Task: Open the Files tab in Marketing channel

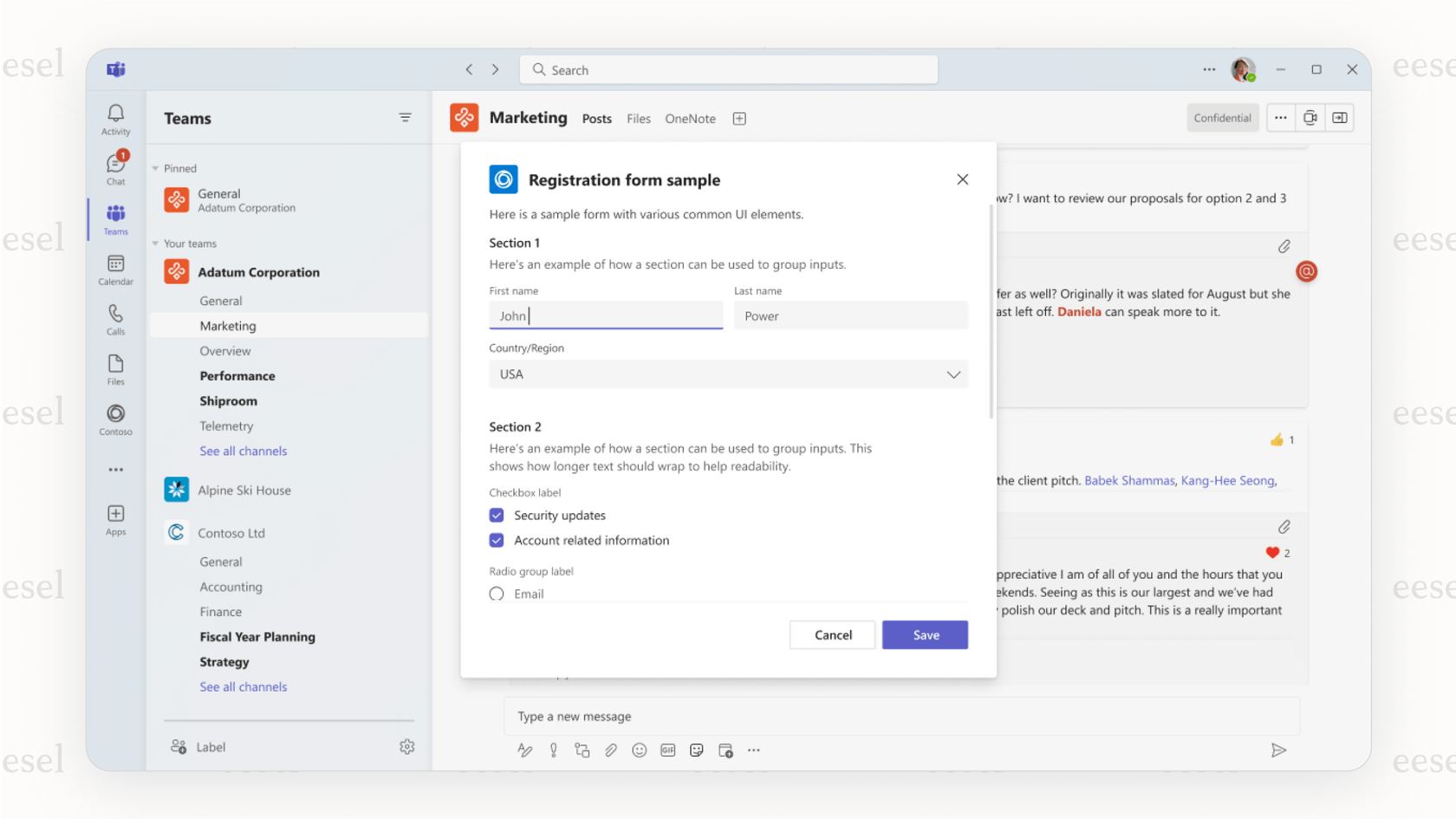Action: [639, 119]
